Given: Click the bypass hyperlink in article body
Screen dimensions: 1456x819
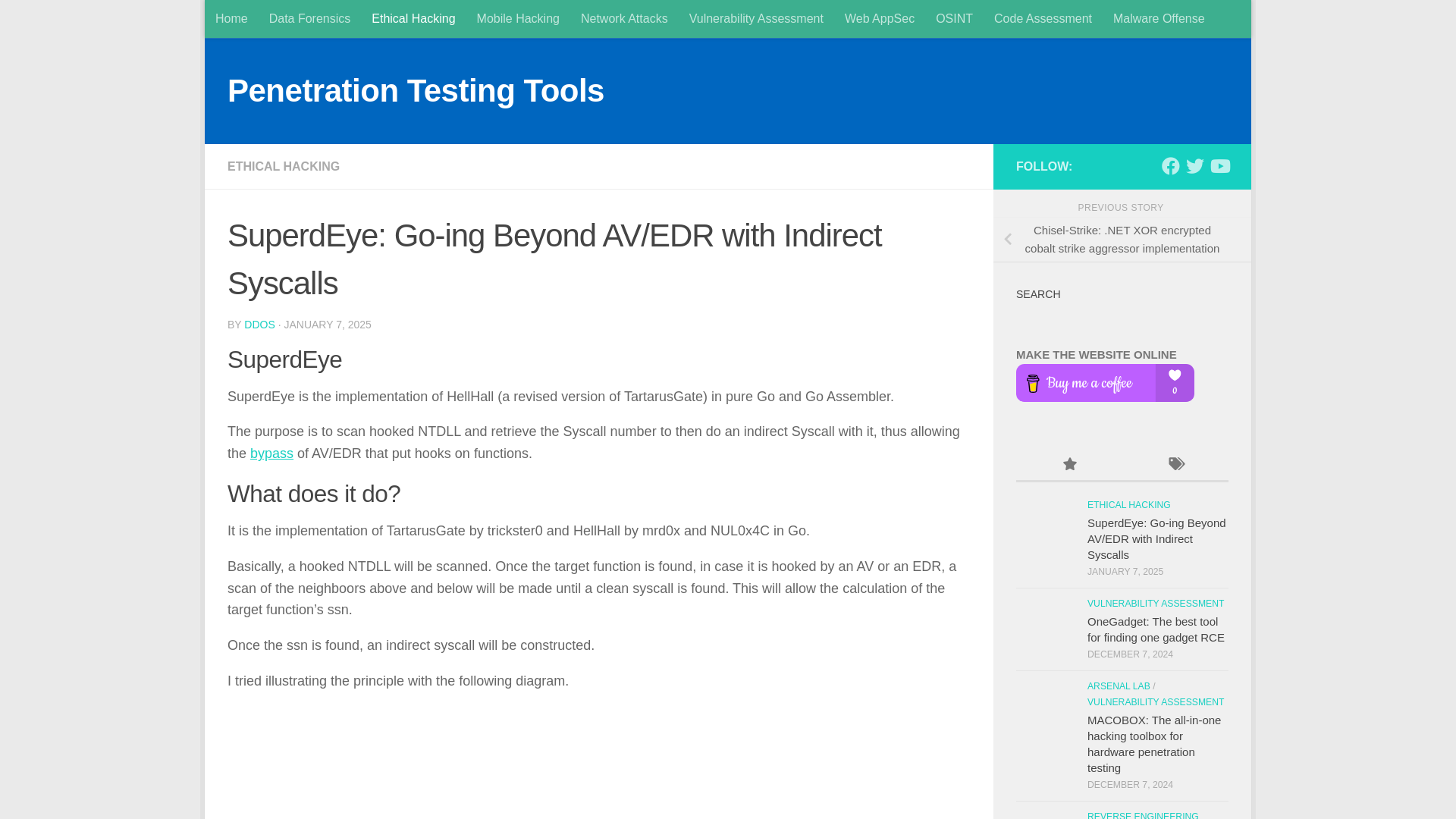Looking at the screenshot, I should click(x=272, y=453).
